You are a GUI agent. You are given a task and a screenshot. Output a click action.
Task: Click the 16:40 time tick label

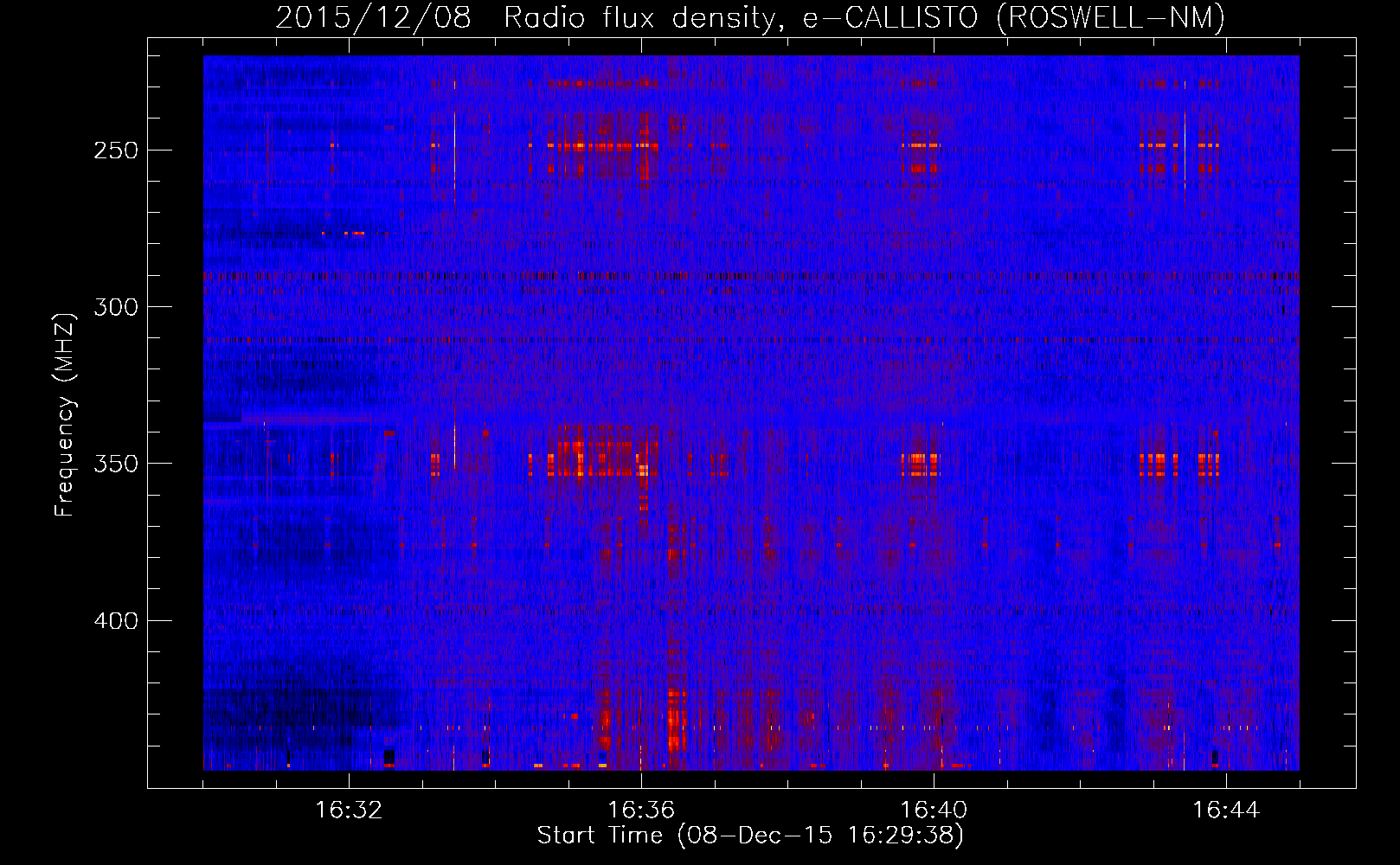point(934,811)
